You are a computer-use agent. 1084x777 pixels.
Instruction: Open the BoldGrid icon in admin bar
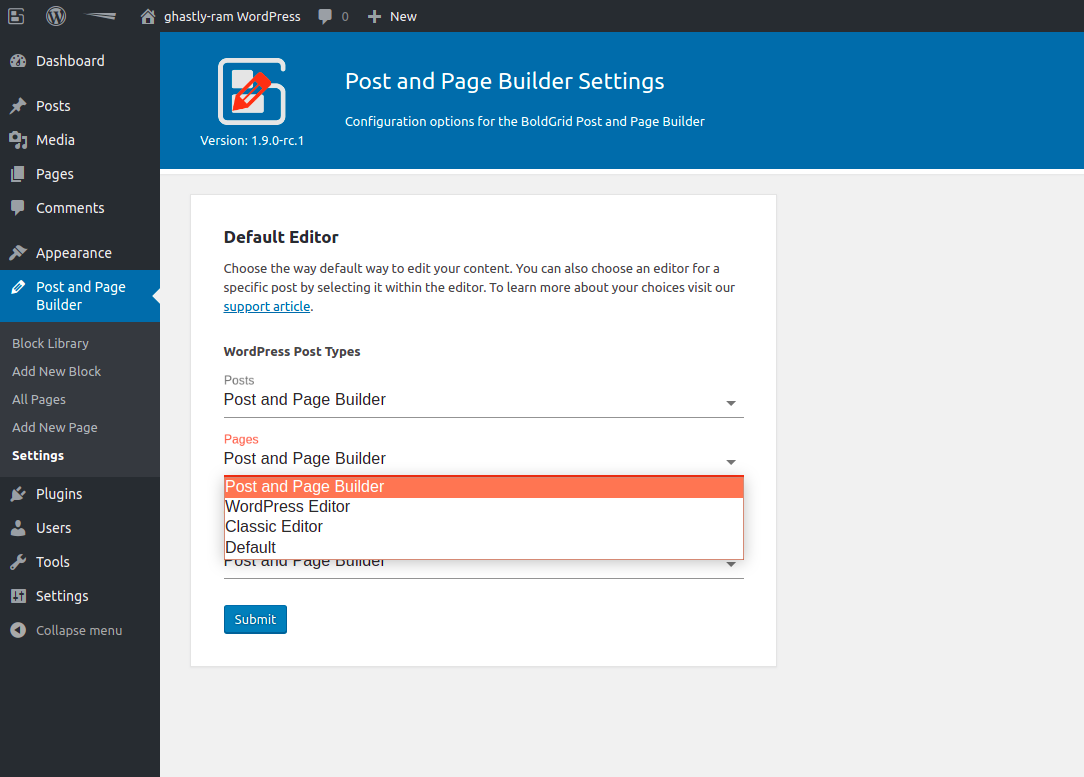pos(16,16)
